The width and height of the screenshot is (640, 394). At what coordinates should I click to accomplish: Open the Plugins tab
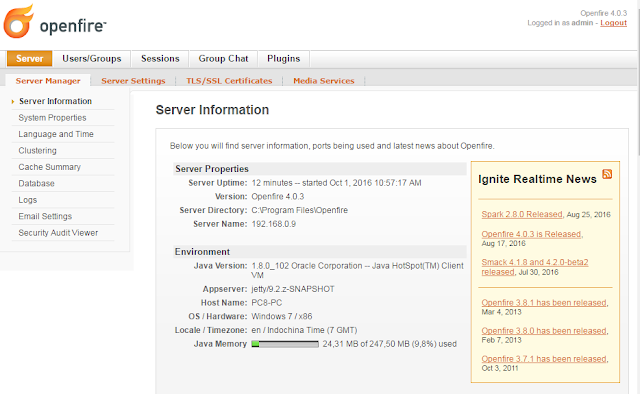pos(284,58)
